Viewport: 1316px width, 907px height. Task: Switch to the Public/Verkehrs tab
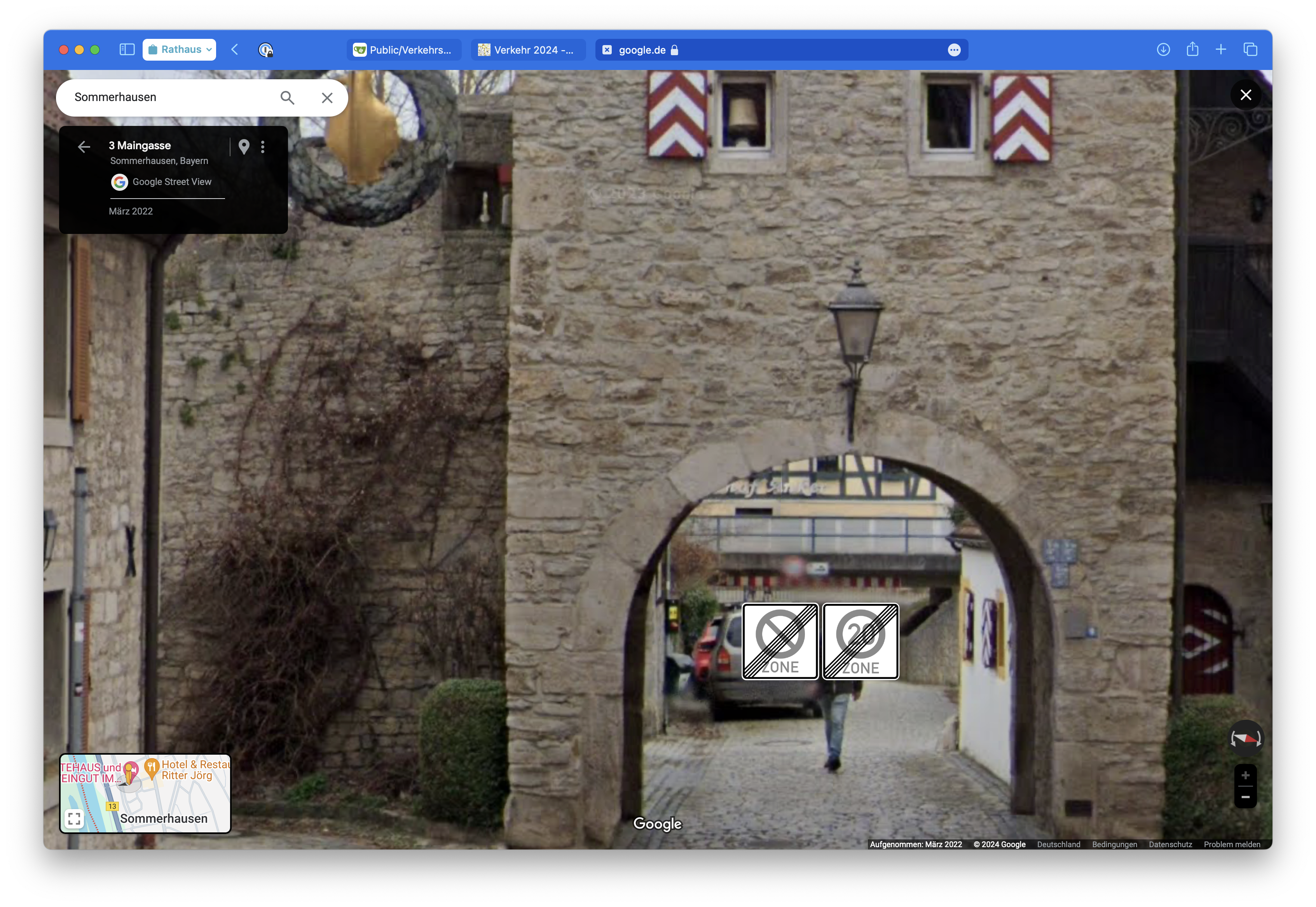[403, 50]
